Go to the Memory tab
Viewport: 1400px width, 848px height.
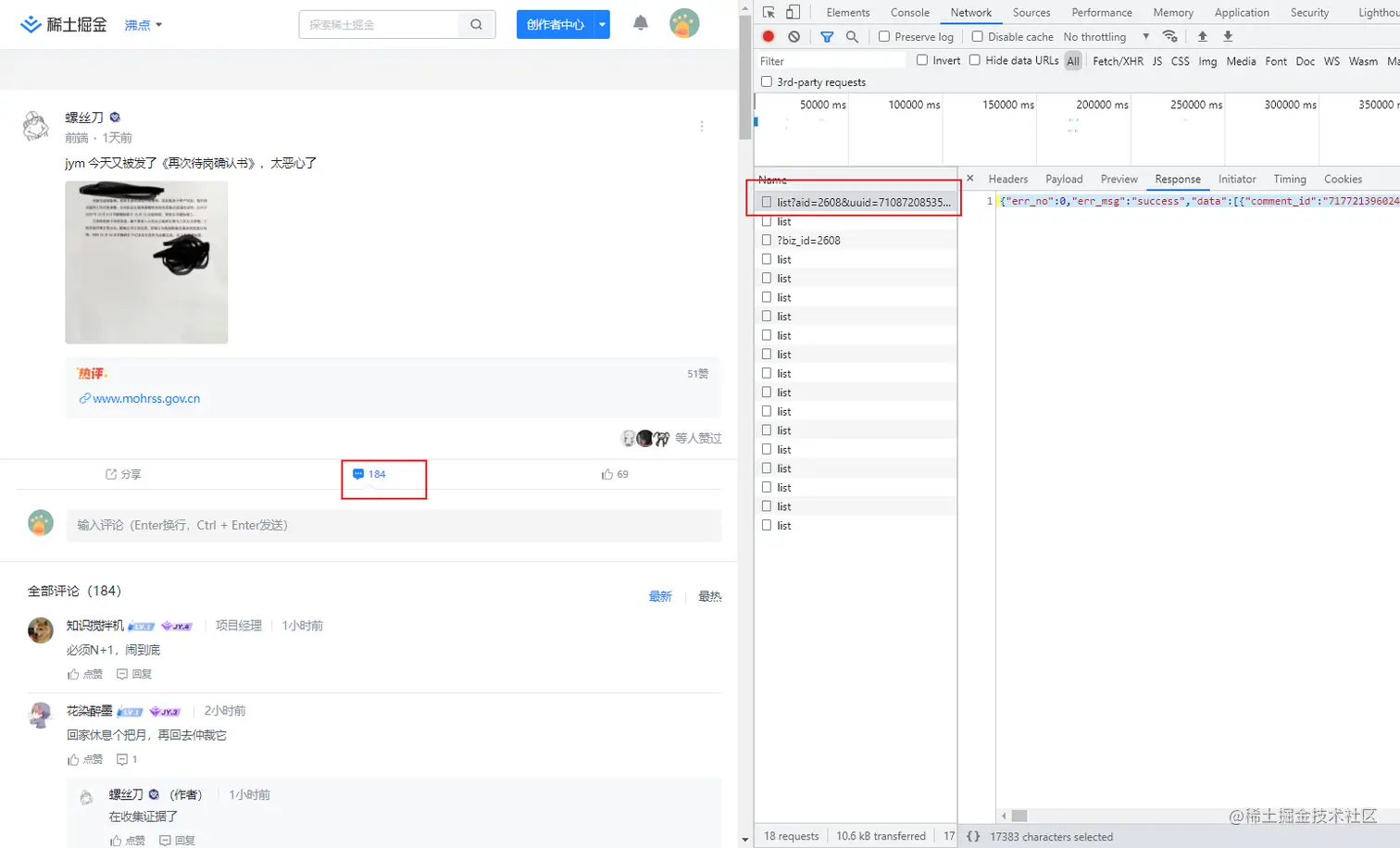[1173, 12]
